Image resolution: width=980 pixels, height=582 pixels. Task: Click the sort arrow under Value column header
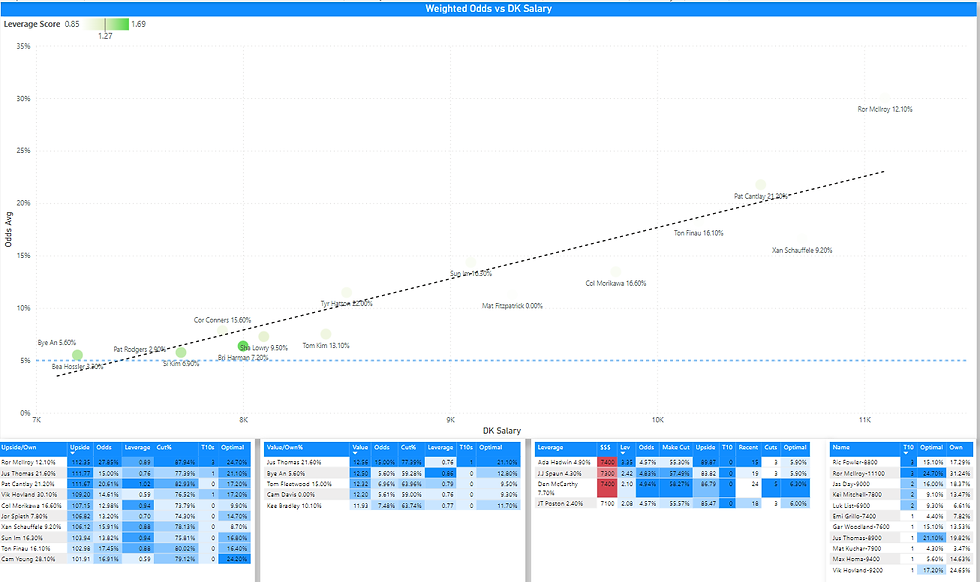pos(355,453)
